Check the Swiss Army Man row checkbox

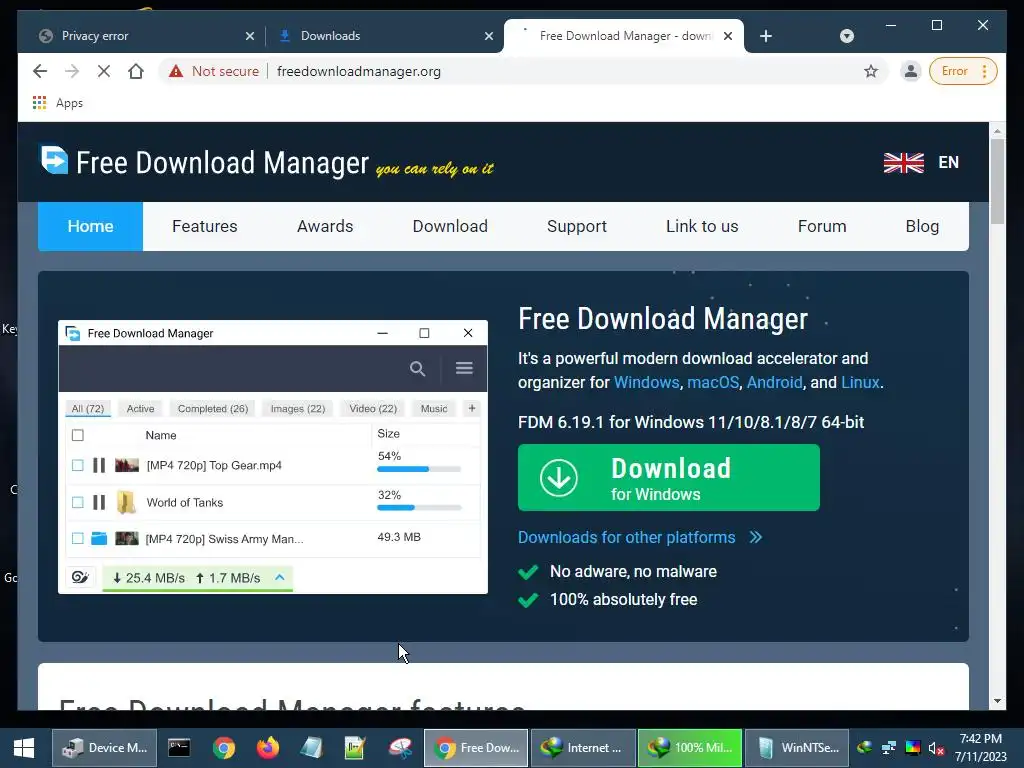pyautogui.click(x=78, y=539)
